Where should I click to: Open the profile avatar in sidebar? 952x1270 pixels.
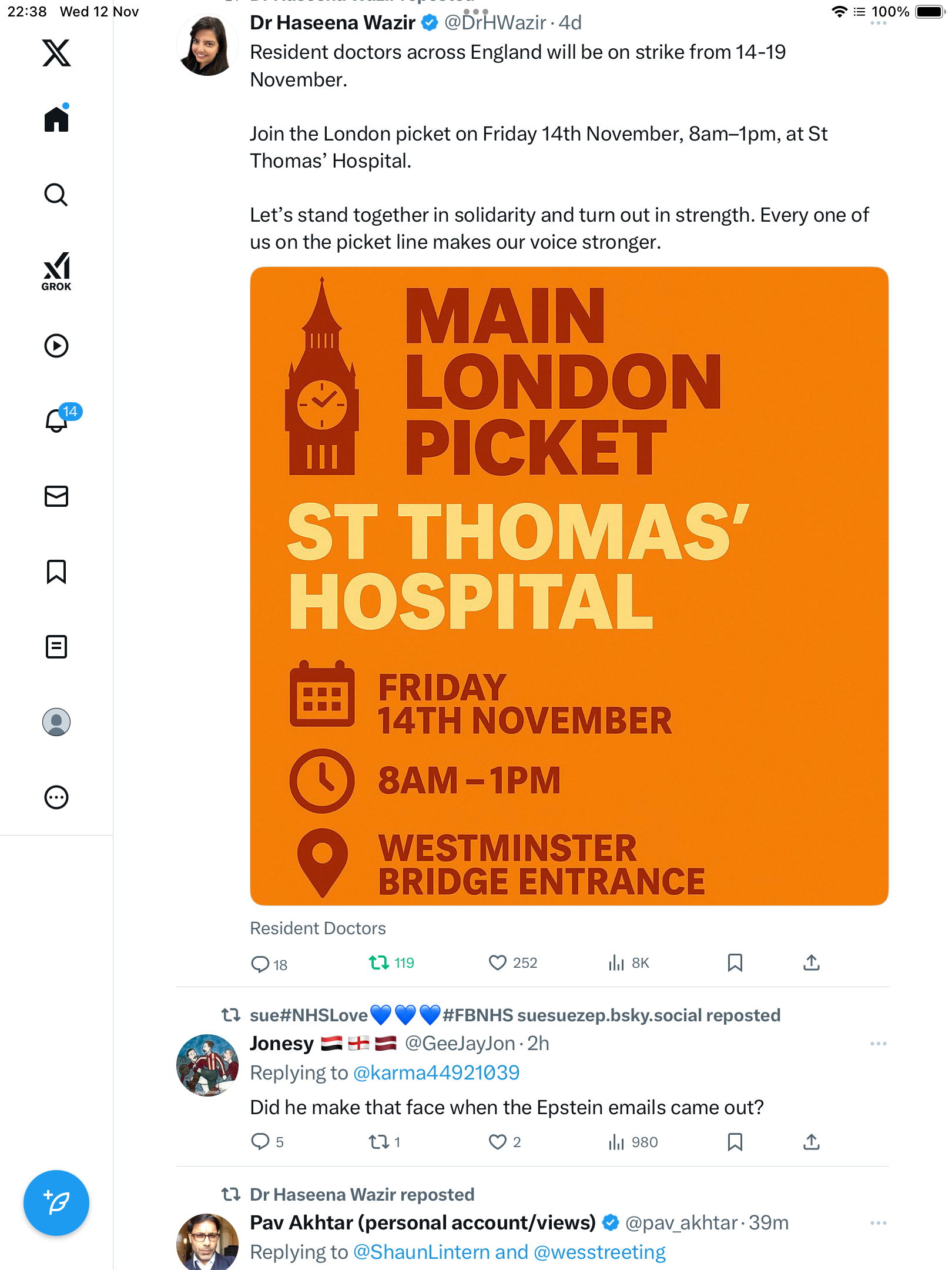(56, 722)
